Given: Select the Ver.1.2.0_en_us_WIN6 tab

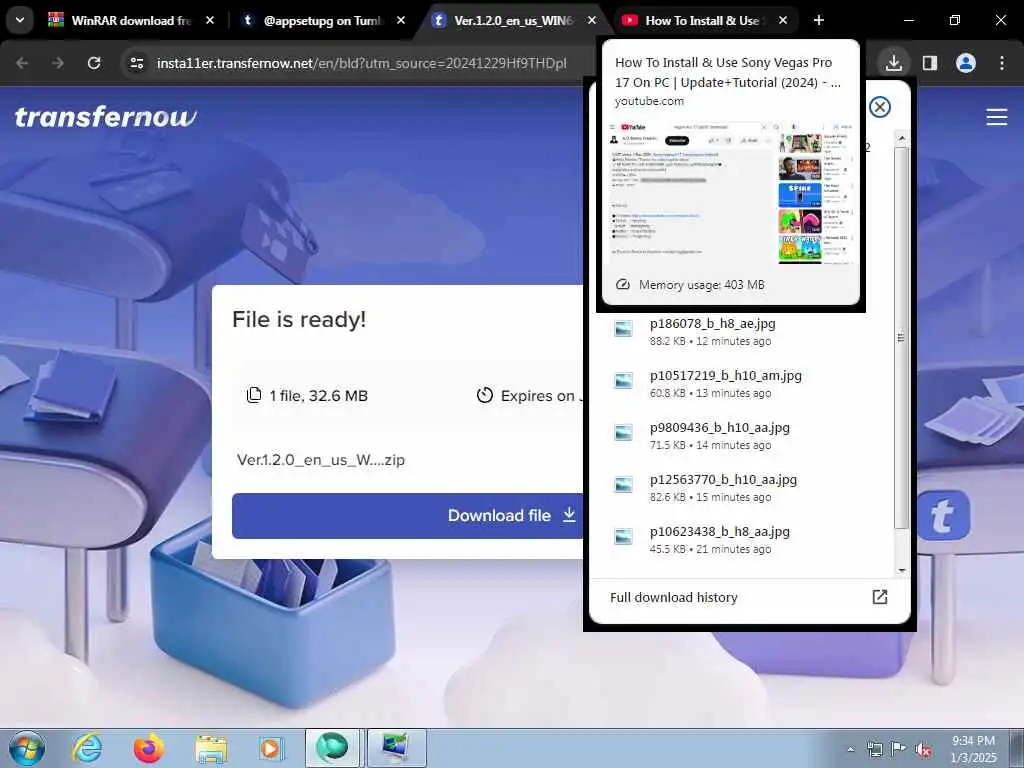Looking at the screenshot, I should pos(513,20).
